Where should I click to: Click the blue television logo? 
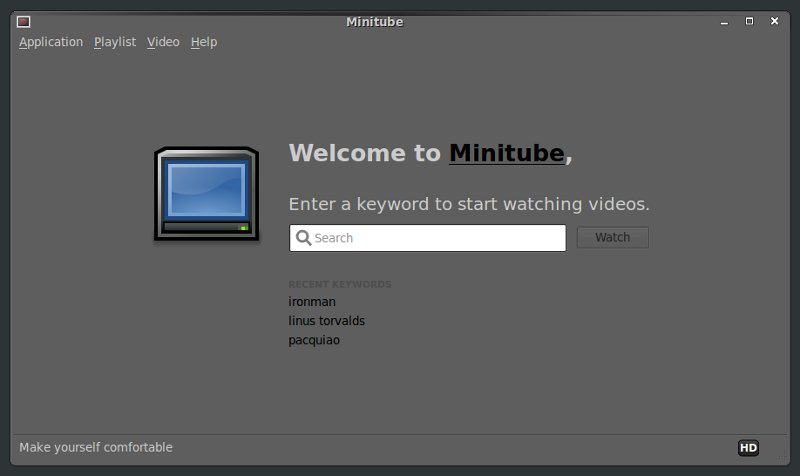pos(206,193)
